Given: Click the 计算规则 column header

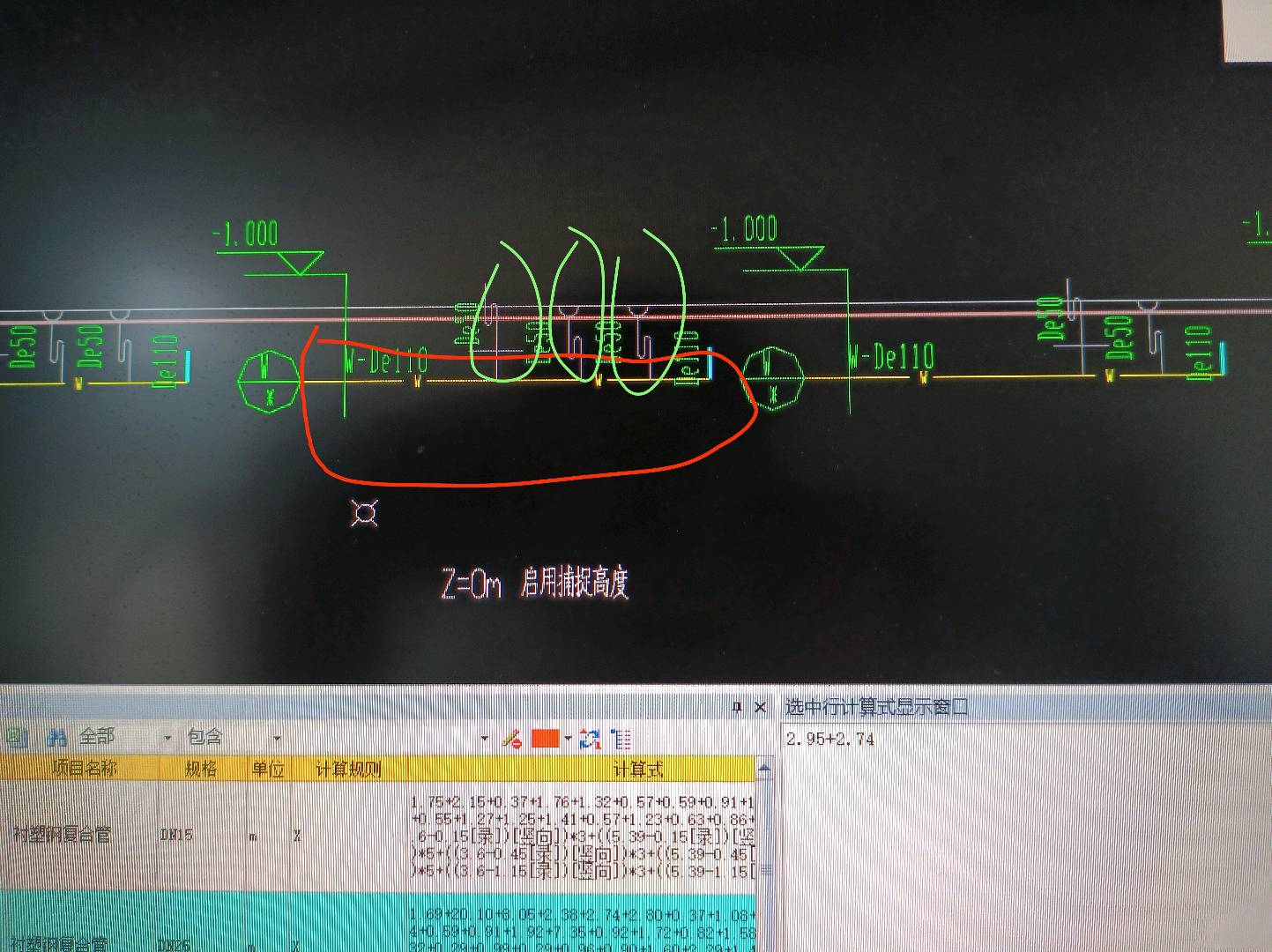Looking at the screenshot, I should point(349,769).
